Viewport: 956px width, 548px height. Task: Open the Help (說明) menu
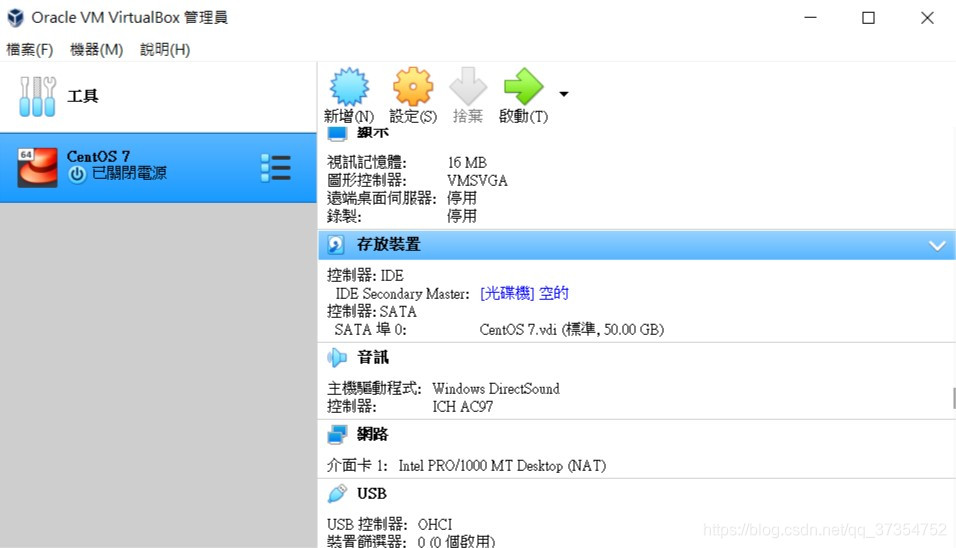tap(165, 49)
